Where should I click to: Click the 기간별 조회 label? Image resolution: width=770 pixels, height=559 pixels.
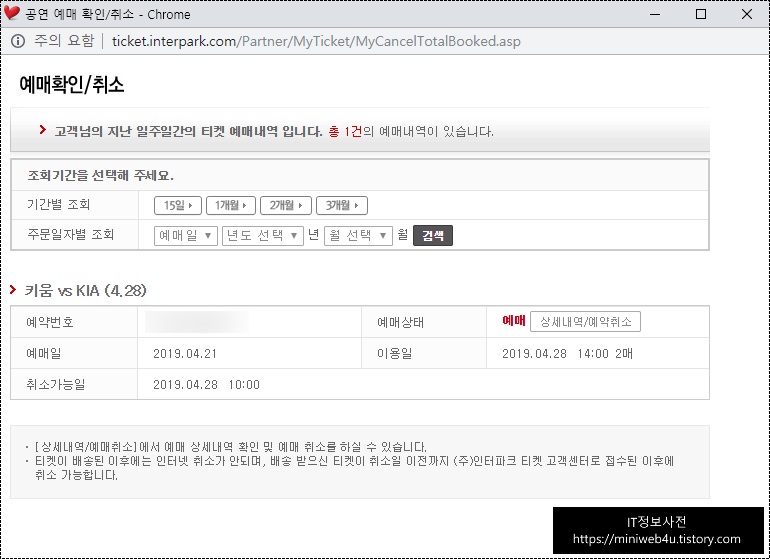pos(58,205)
